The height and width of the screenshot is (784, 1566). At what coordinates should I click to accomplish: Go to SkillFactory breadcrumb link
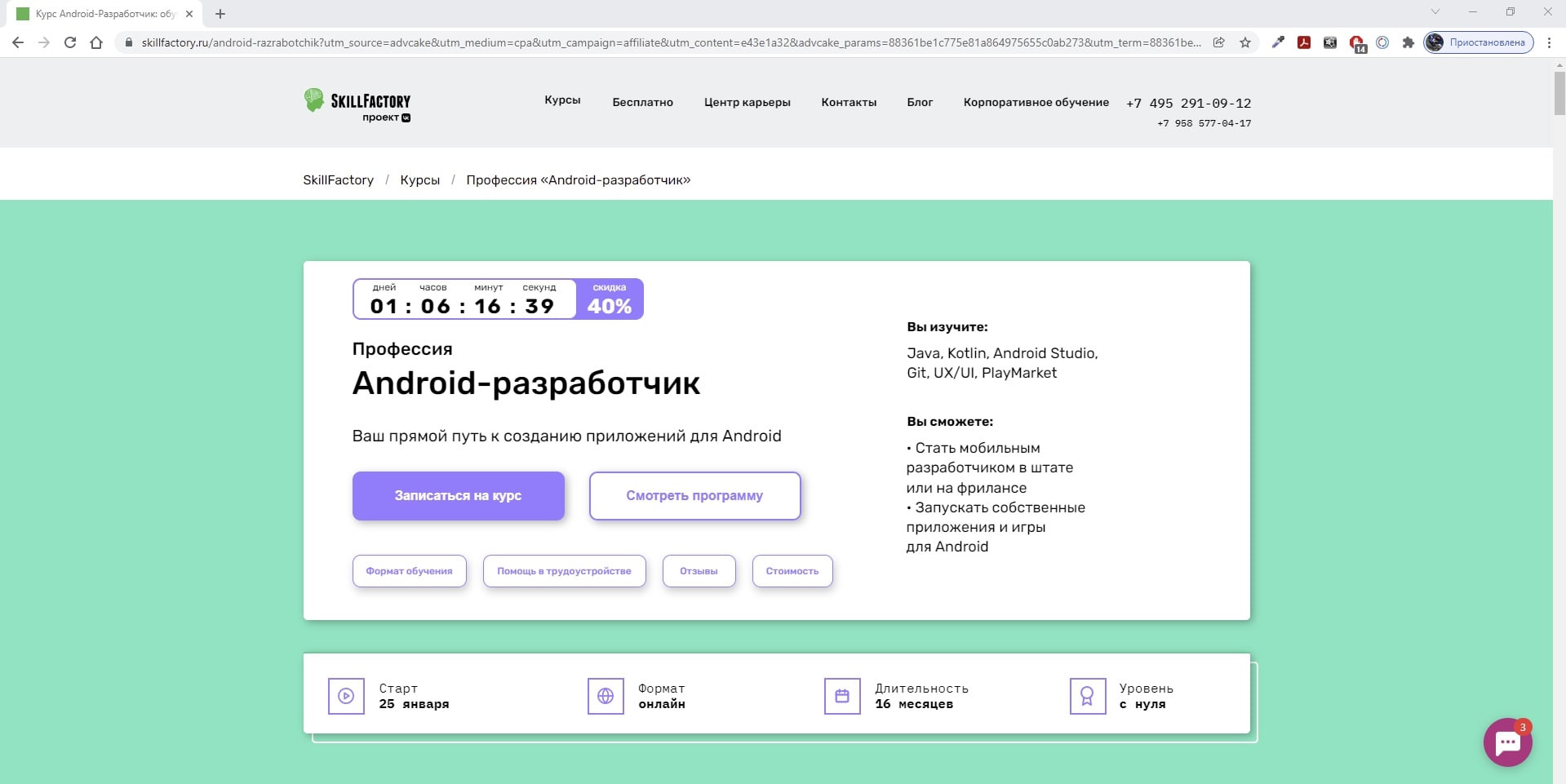point(338,179)
